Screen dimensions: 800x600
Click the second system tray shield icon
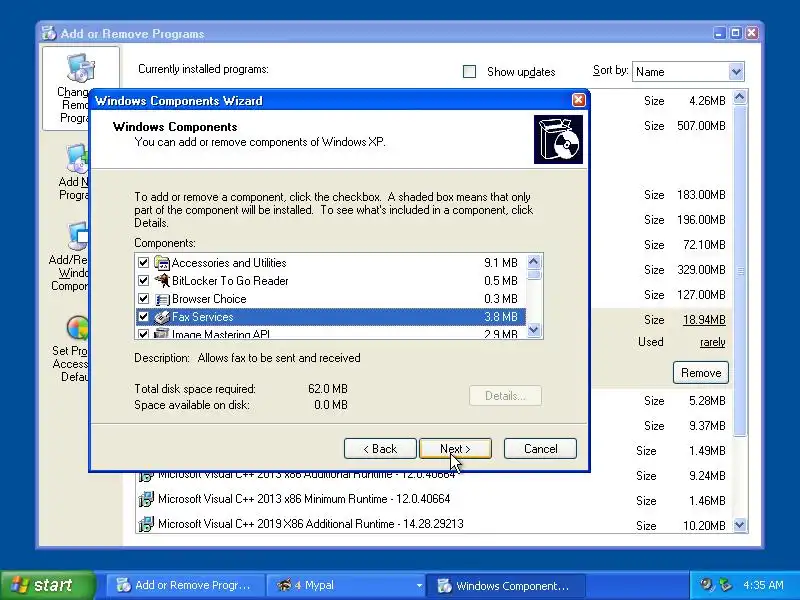click(x=725, y=585)
